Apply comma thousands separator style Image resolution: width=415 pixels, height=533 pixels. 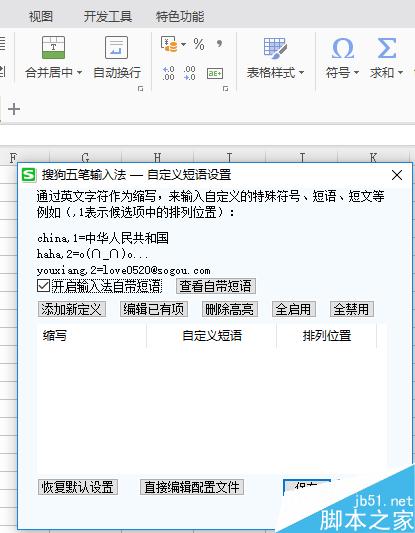(219, 44)
